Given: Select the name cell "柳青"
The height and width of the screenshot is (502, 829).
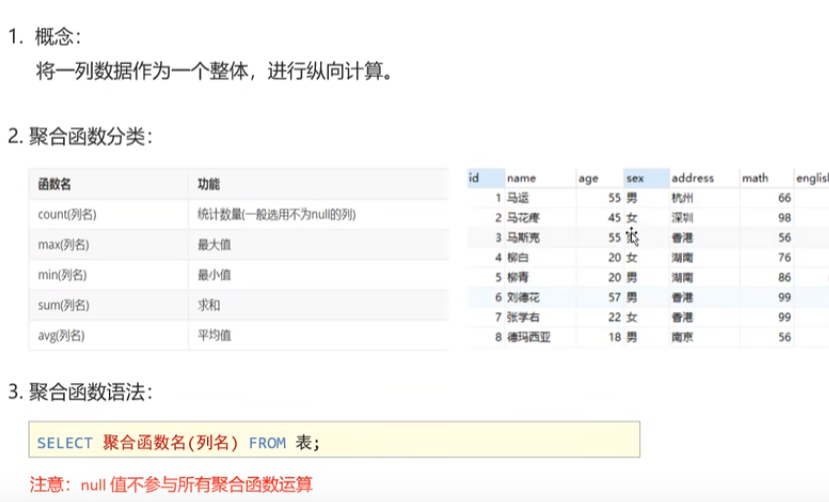Looking at the screenshot, I should 518,277.
